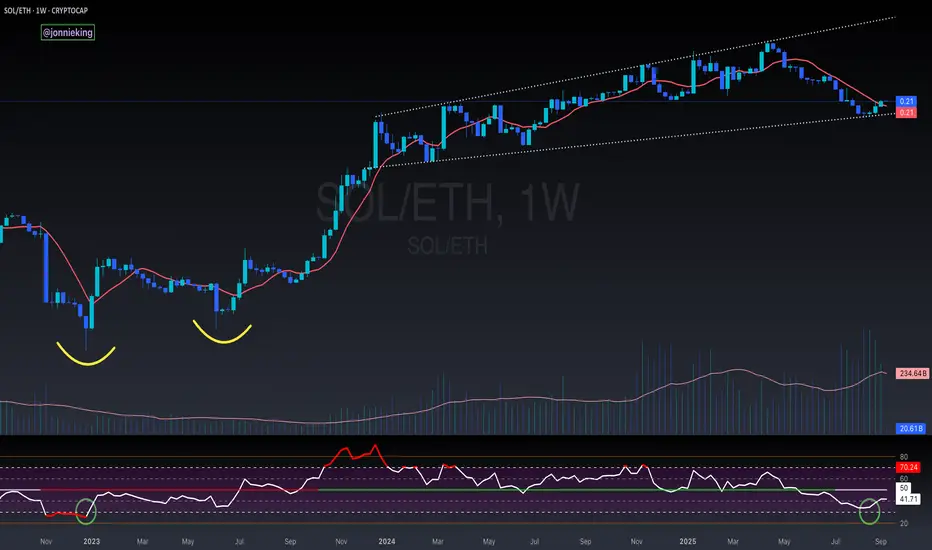Click the 2023 year label on time axis
Viewport: 932px width, 550px height.
92,541
